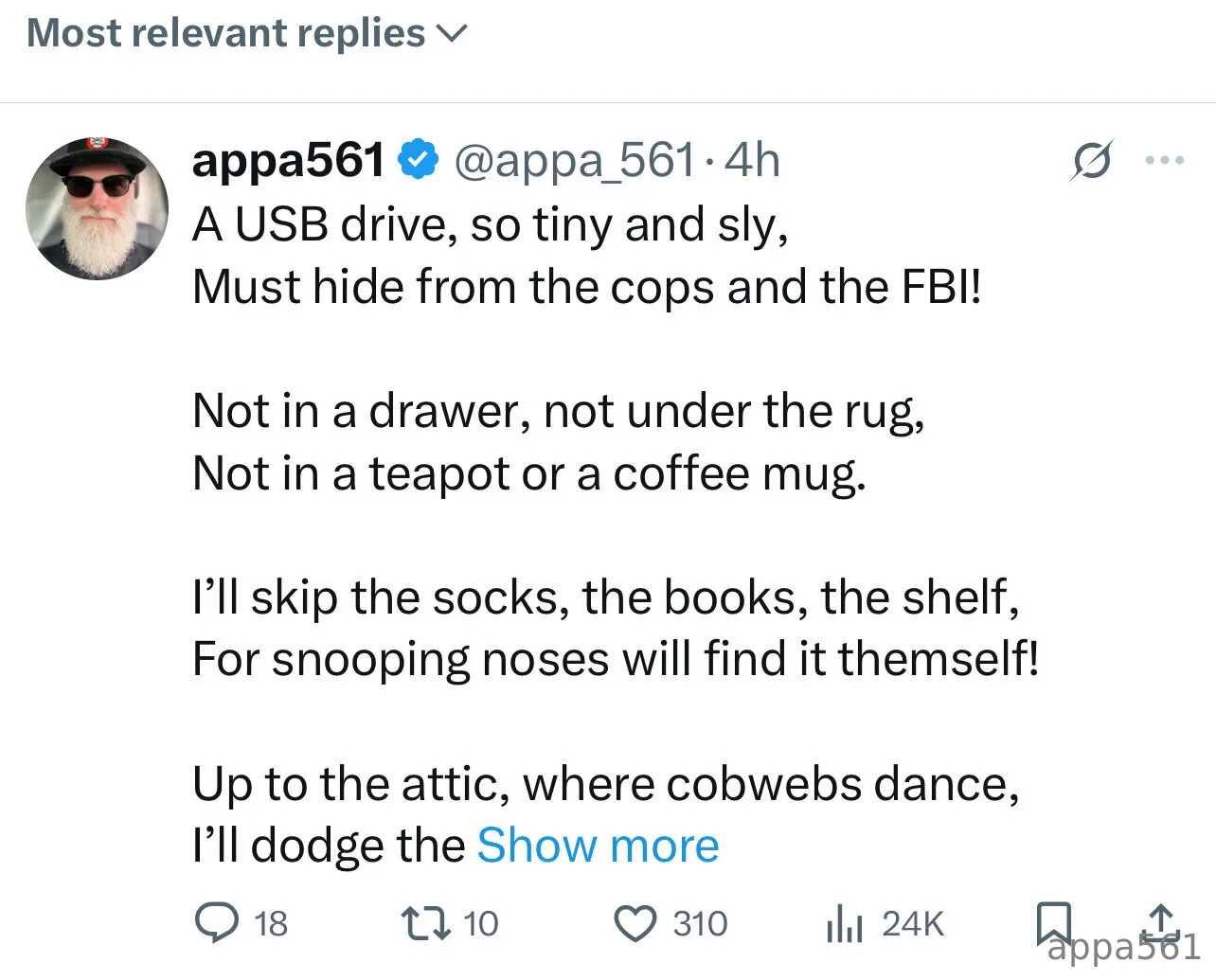Open view analytics bar chart icon
Screen dimensions: 1216x980
(x=844, y=923)
